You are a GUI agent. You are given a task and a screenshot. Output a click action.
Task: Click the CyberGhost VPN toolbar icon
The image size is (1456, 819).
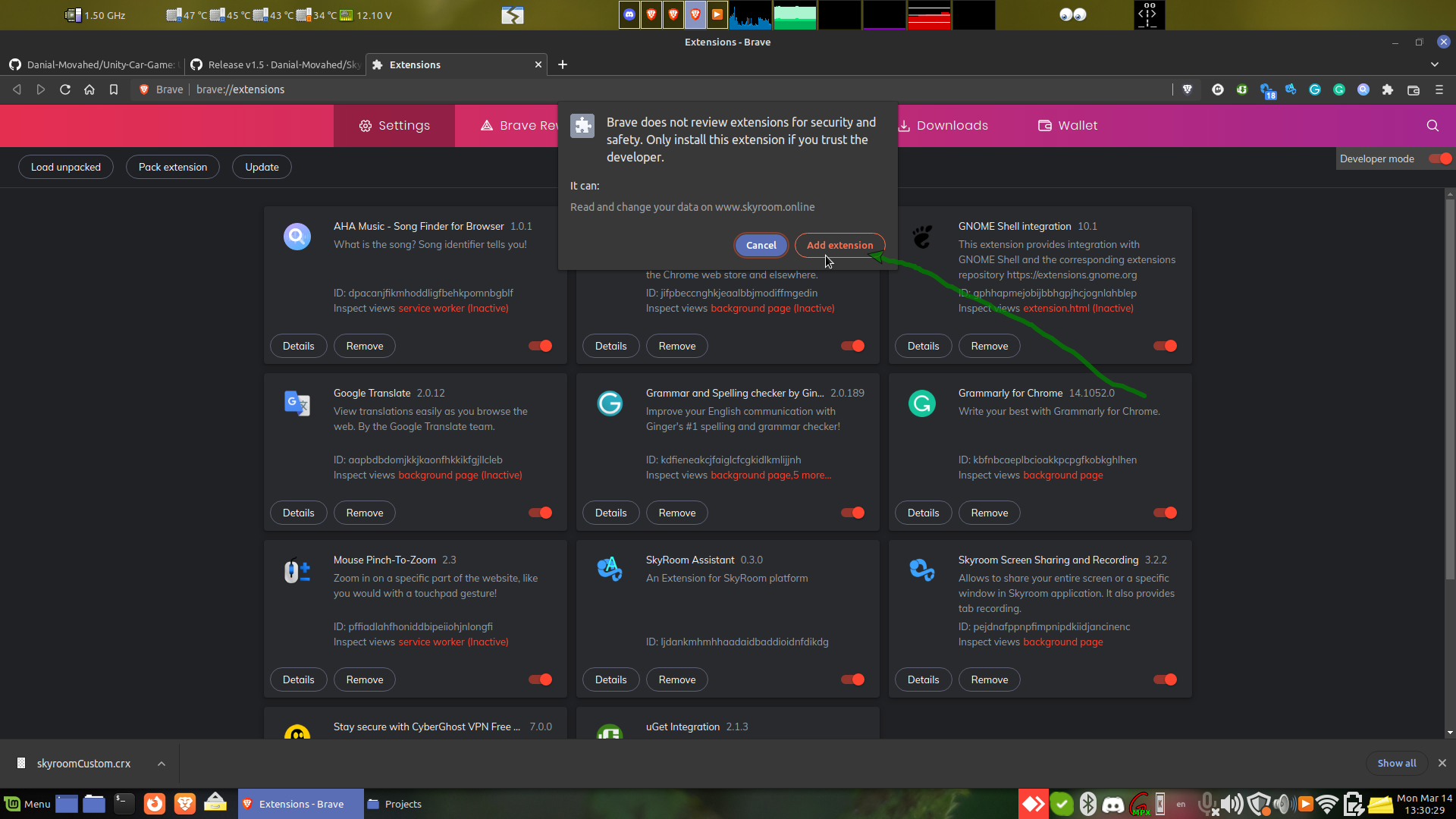pyautogui.click(x=1218, y=89)
